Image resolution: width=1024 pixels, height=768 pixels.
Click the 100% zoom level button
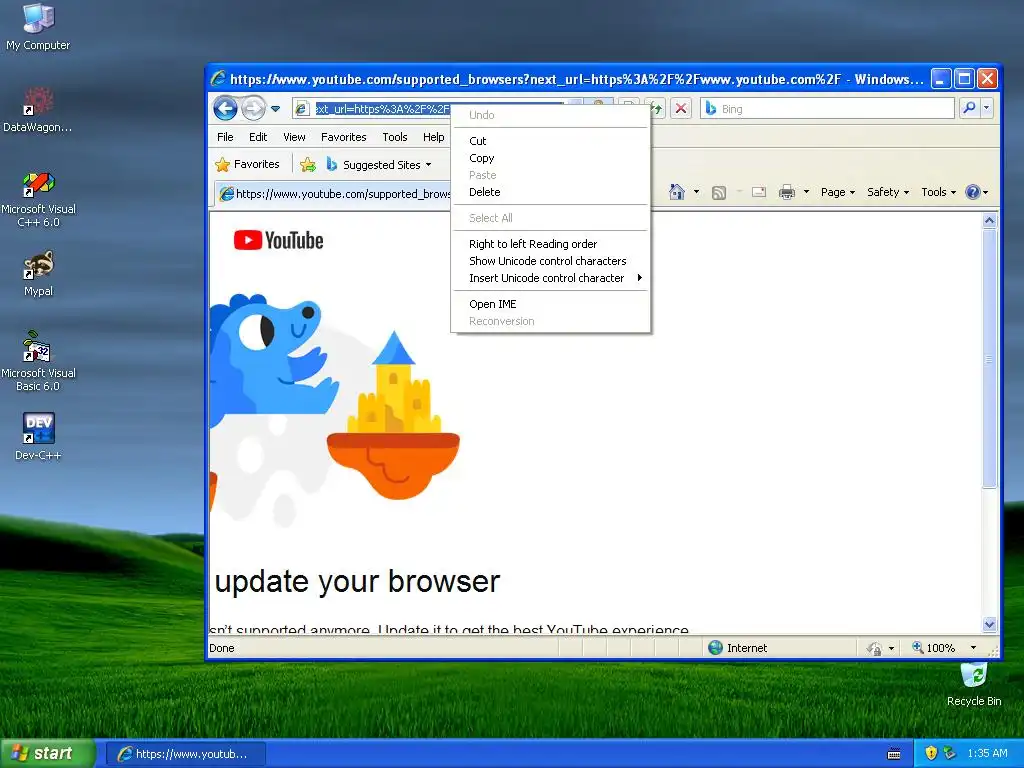pos(933,648)
